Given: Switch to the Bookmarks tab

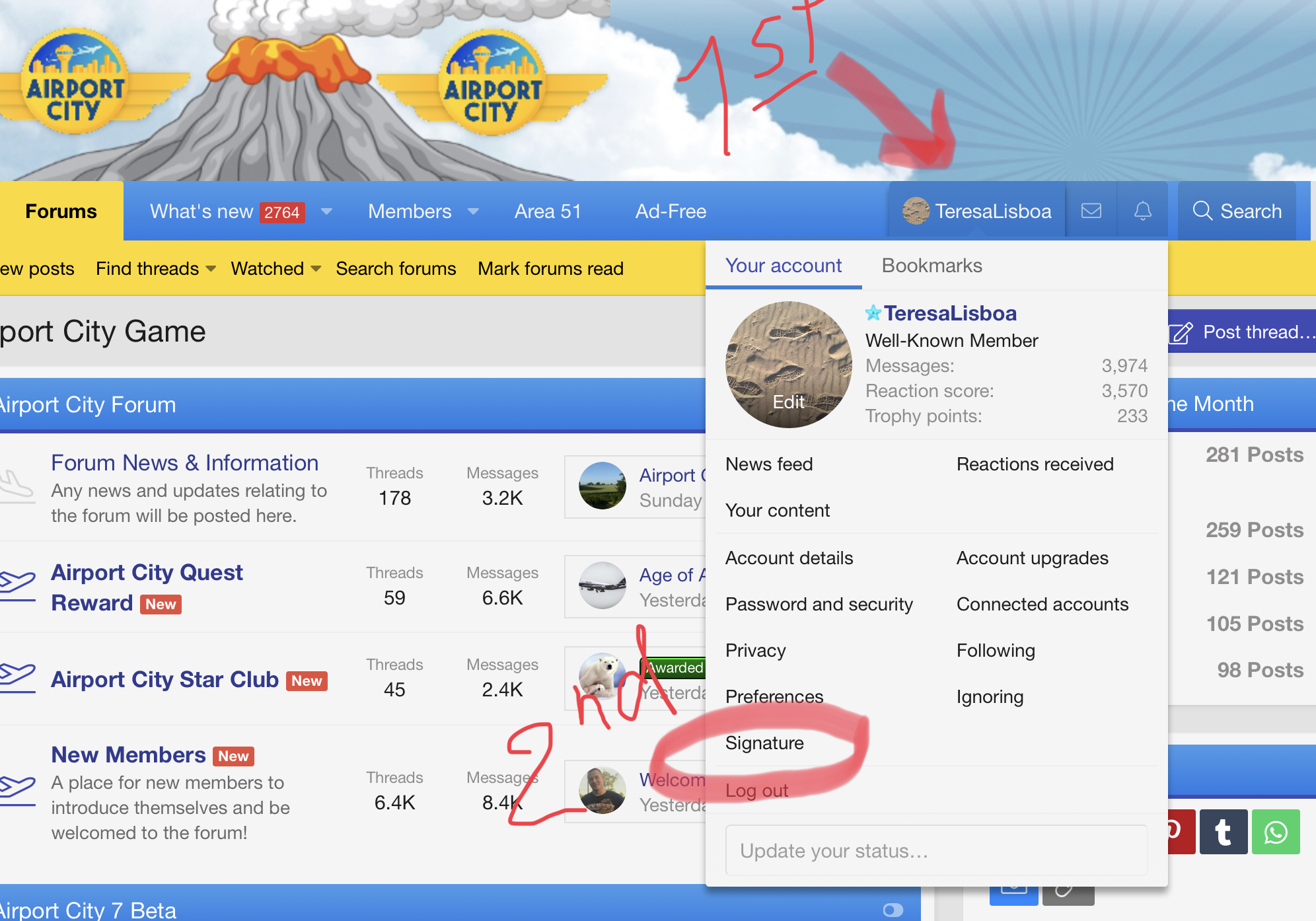Looking at the screenshot, I should pyautogui.click(x=932, y=266).
